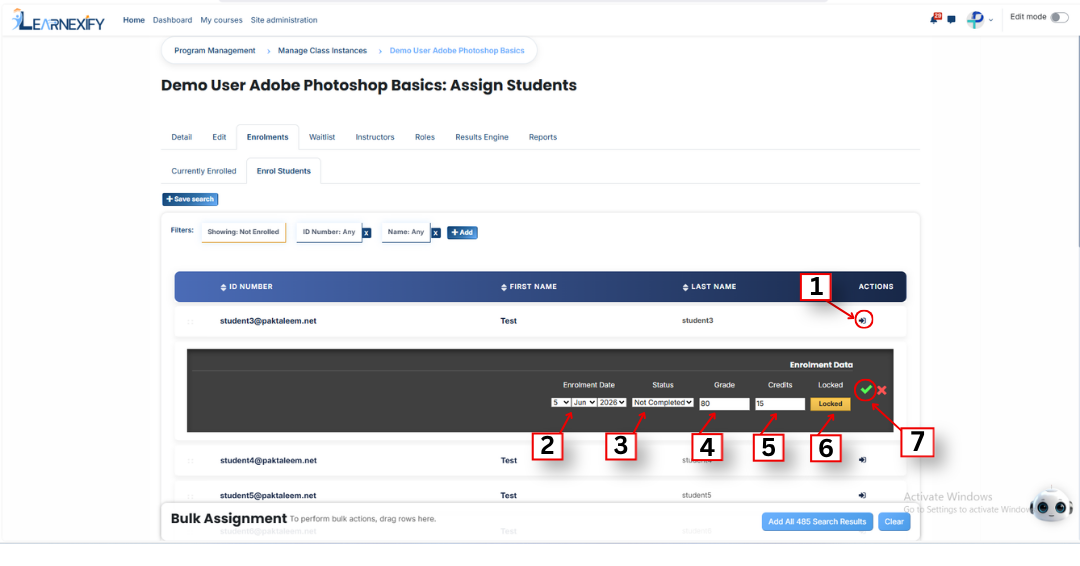Image resolution: width=1080 pixels, height=566 pixels.
Task: Select student3@paktaleem.net ID text
Action: 268,321
